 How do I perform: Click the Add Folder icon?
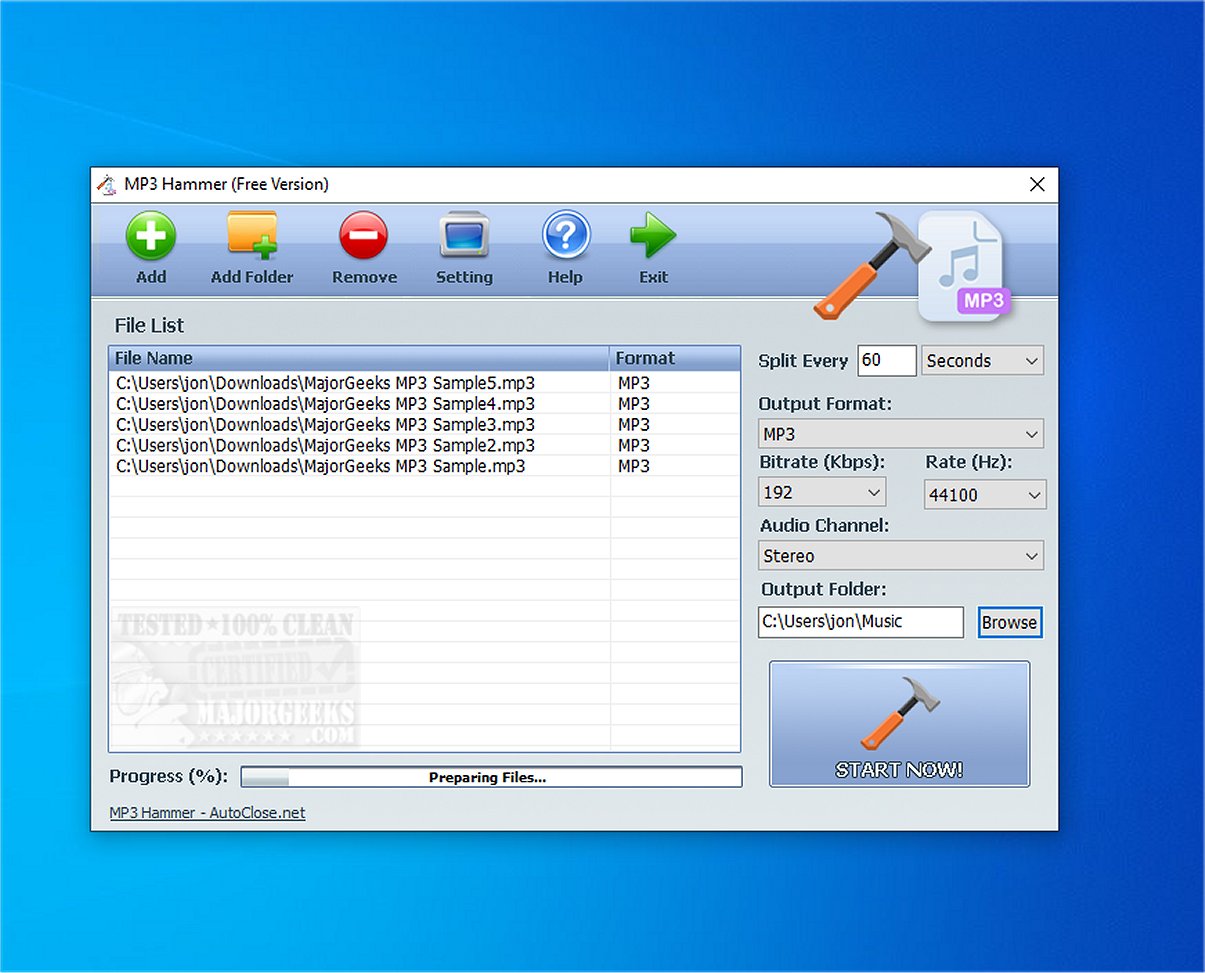coord(252,237)
